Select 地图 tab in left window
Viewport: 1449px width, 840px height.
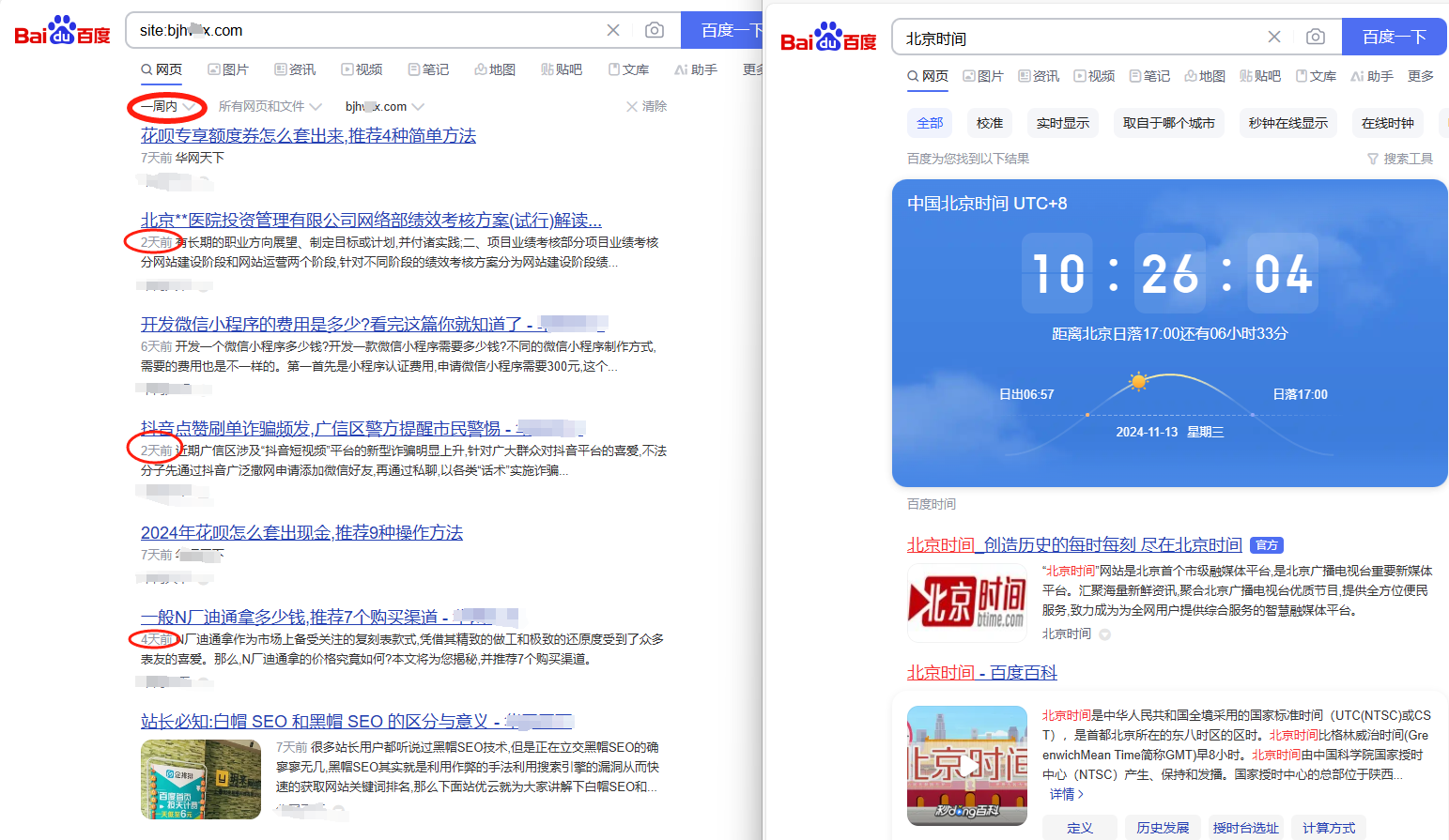point(495,69)
